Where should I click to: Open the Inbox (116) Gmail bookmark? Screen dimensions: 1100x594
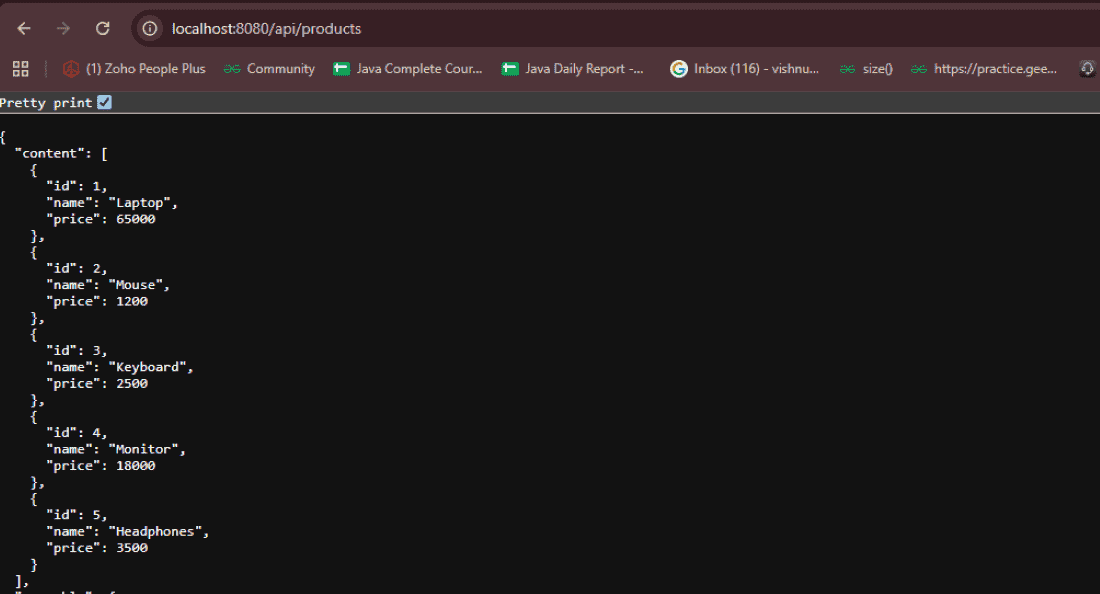tap(744, 69)
